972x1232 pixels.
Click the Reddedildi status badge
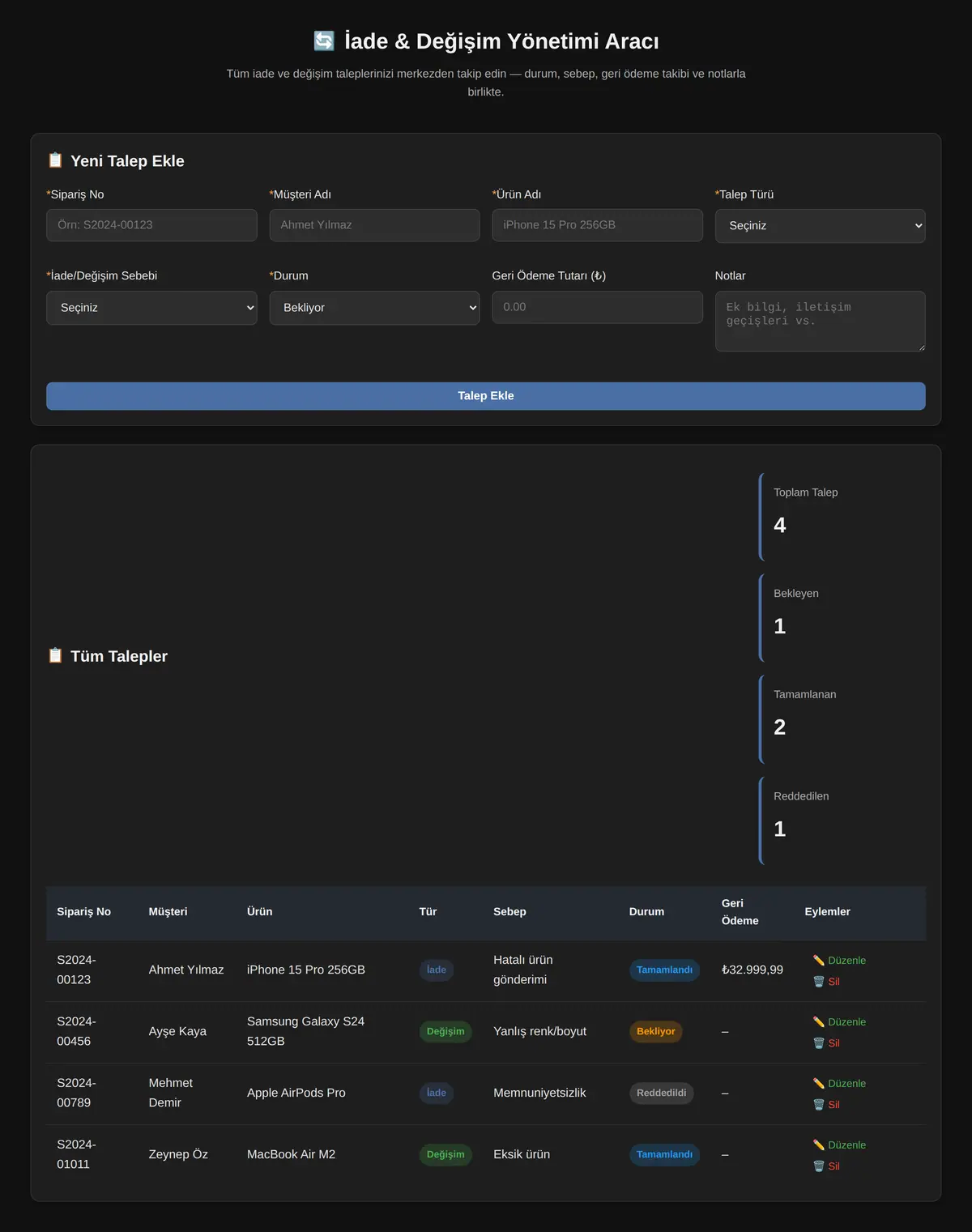click(661, 1093)
